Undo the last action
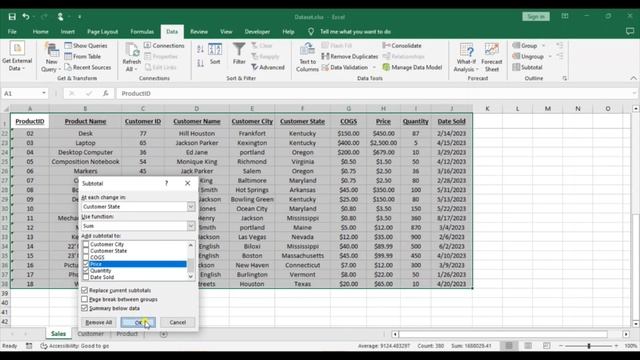Screen dimensions: 640x360 pyautogui.click(x=26, y=17)
